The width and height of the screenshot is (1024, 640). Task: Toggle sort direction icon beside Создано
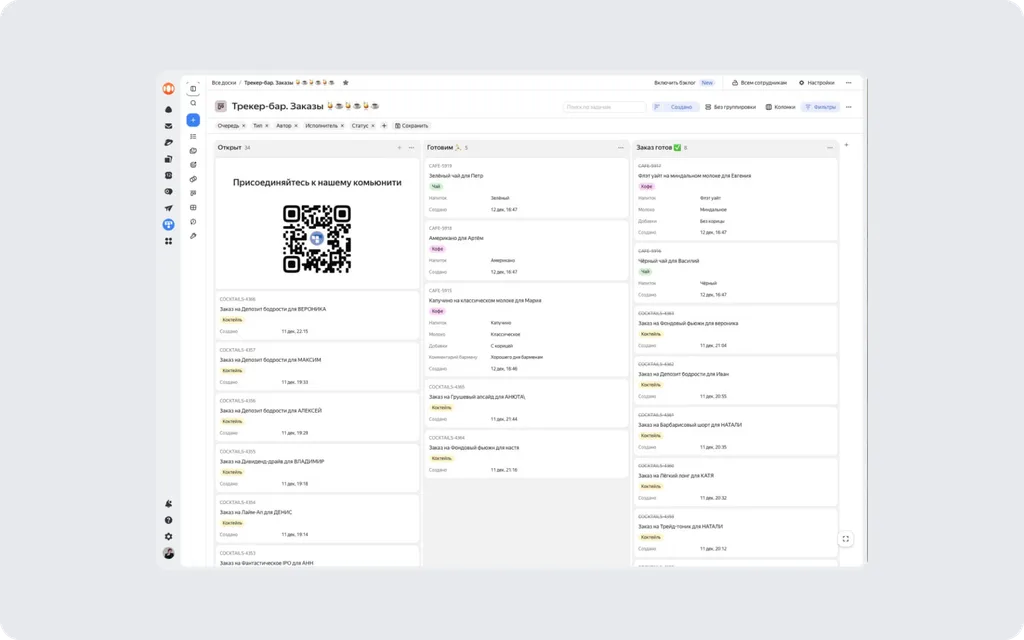(x=657, y=107)
